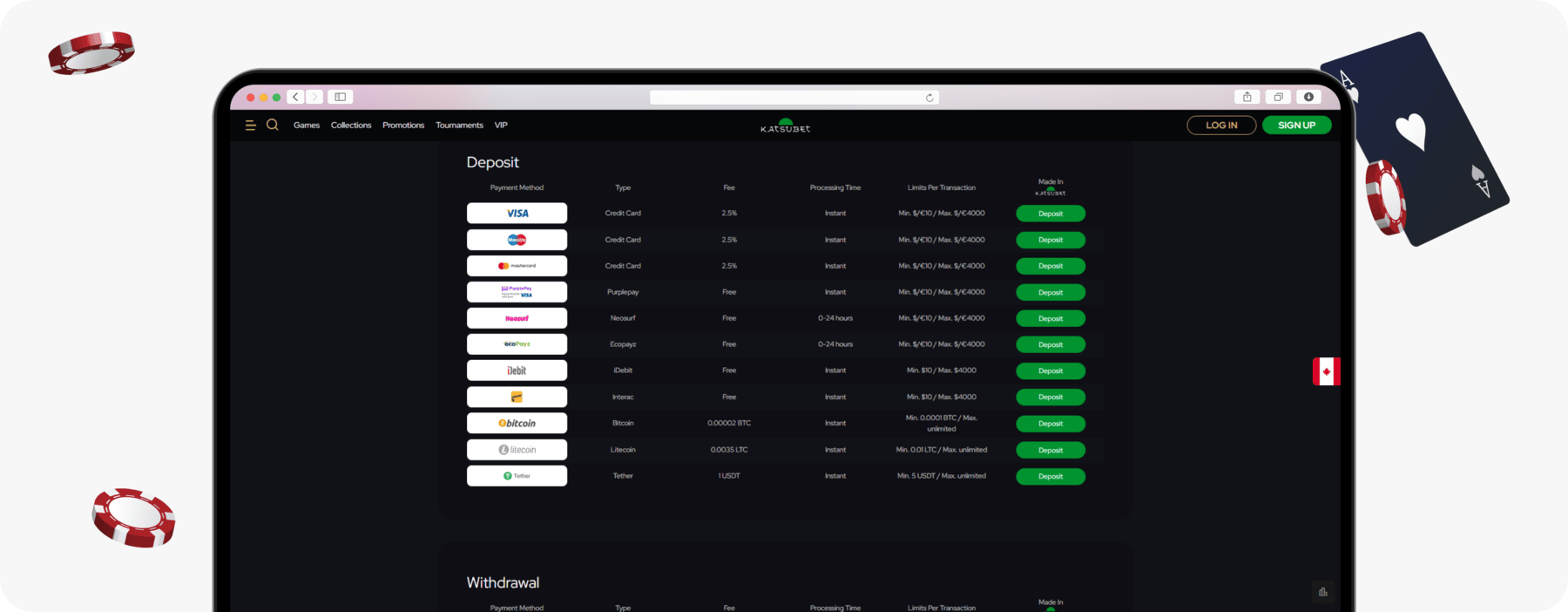Select the Tether payment logo

[517, 476]
